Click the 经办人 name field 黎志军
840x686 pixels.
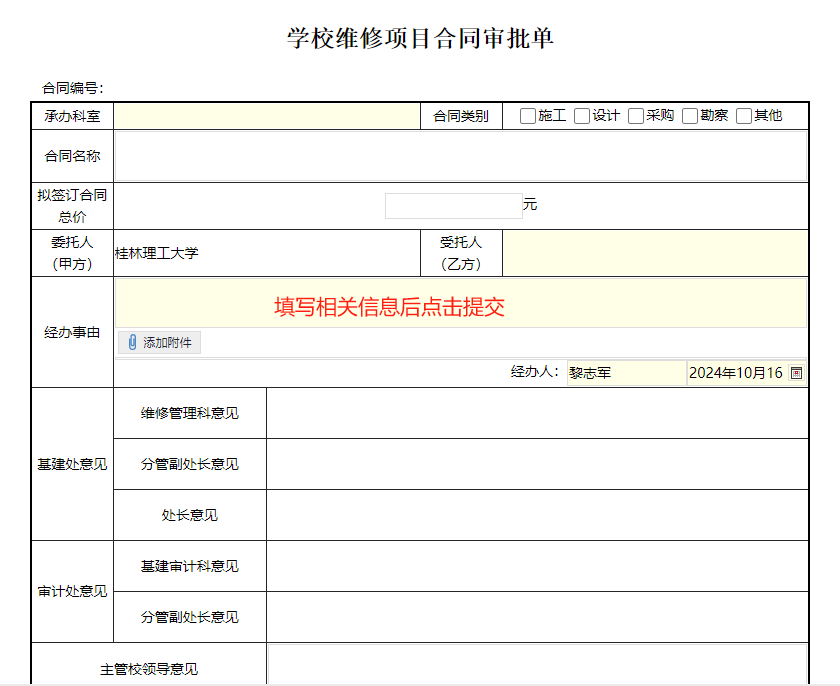(626, 373)
